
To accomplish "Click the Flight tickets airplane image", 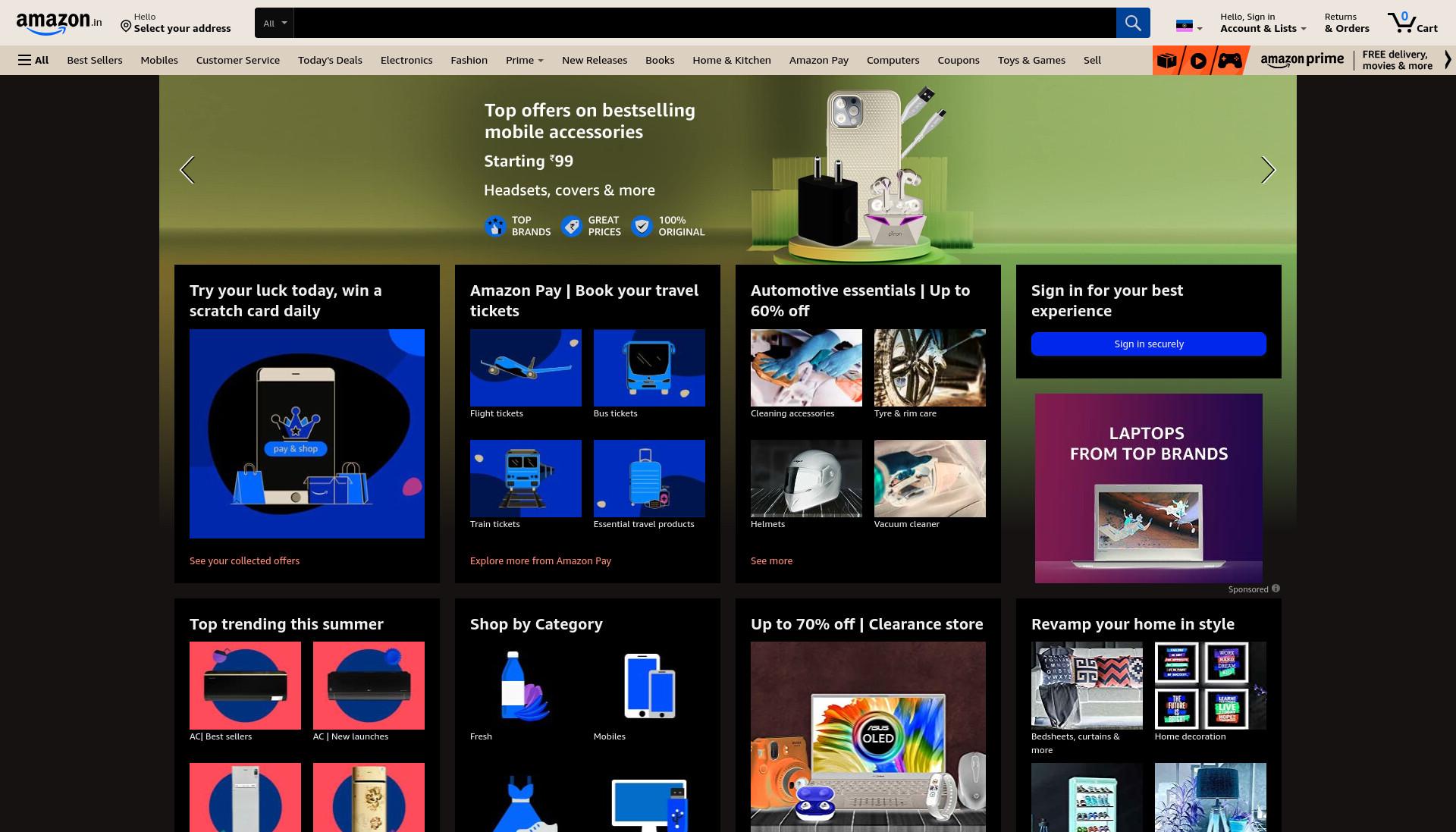I will 526,368.
